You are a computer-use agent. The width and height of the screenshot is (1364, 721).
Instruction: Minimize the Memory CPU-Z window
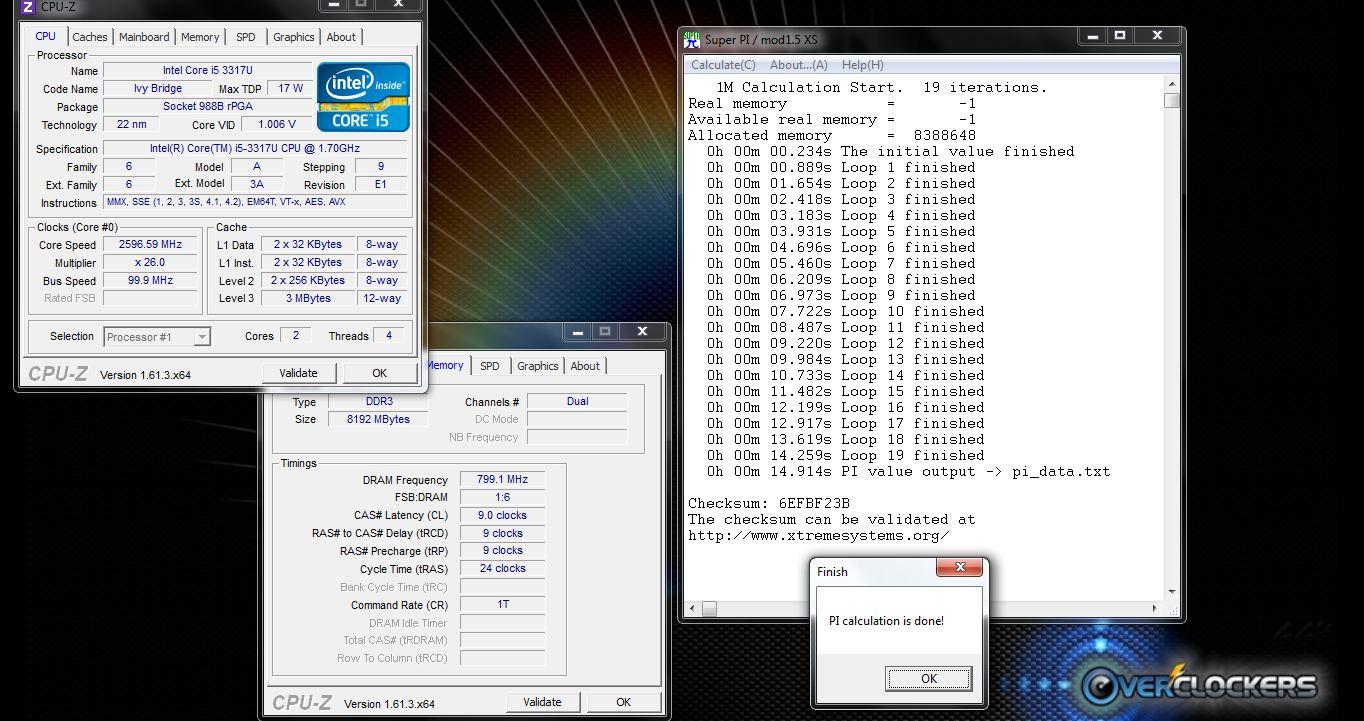point(578,331)
